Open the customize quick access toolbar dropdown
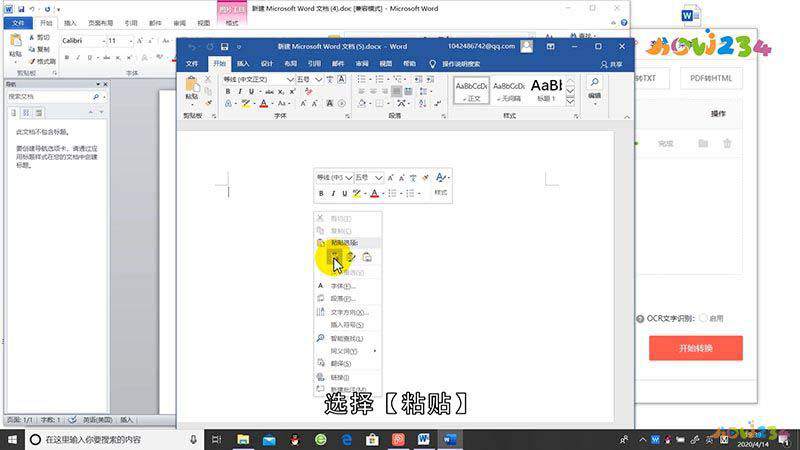 [x=239, y=46]
